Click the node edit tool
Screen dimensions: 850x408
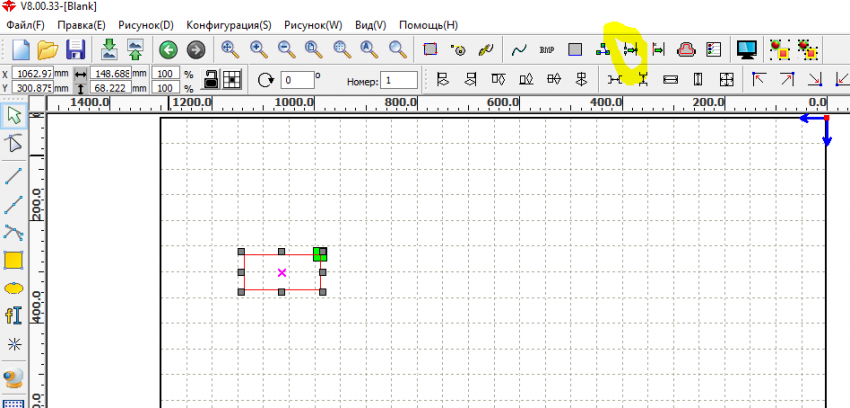14,144
